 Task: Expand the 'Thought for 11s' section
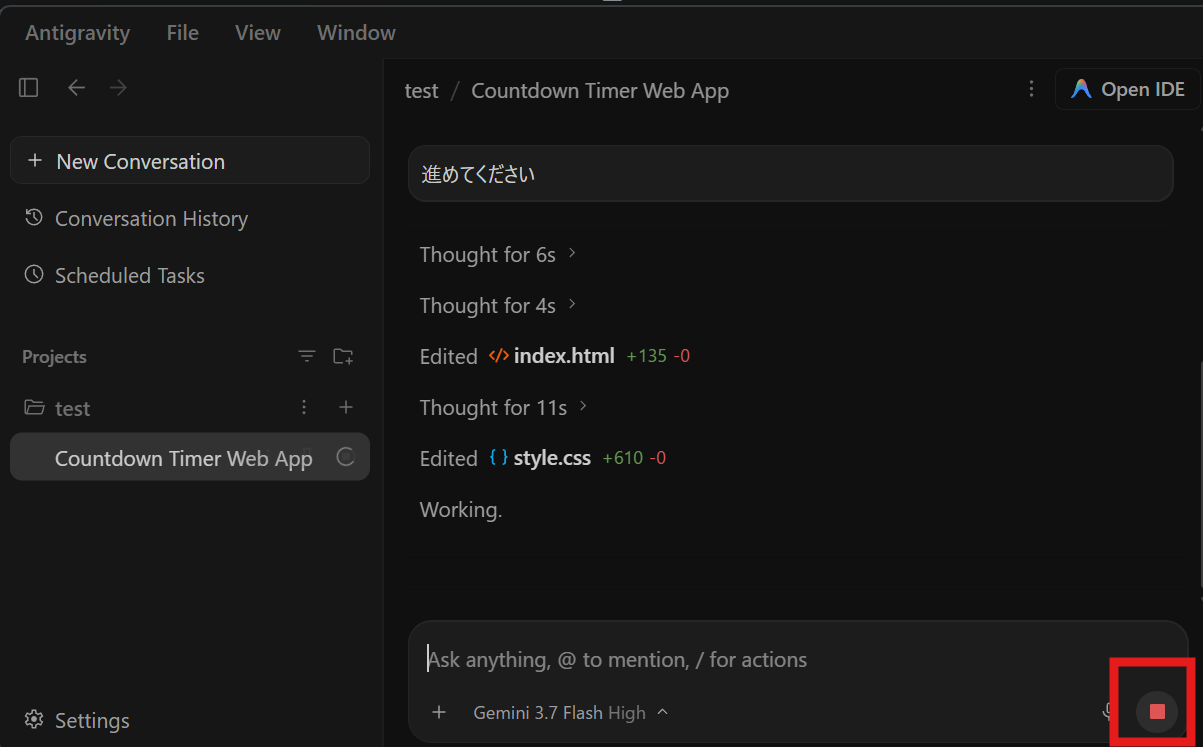(x=503, y=407)
